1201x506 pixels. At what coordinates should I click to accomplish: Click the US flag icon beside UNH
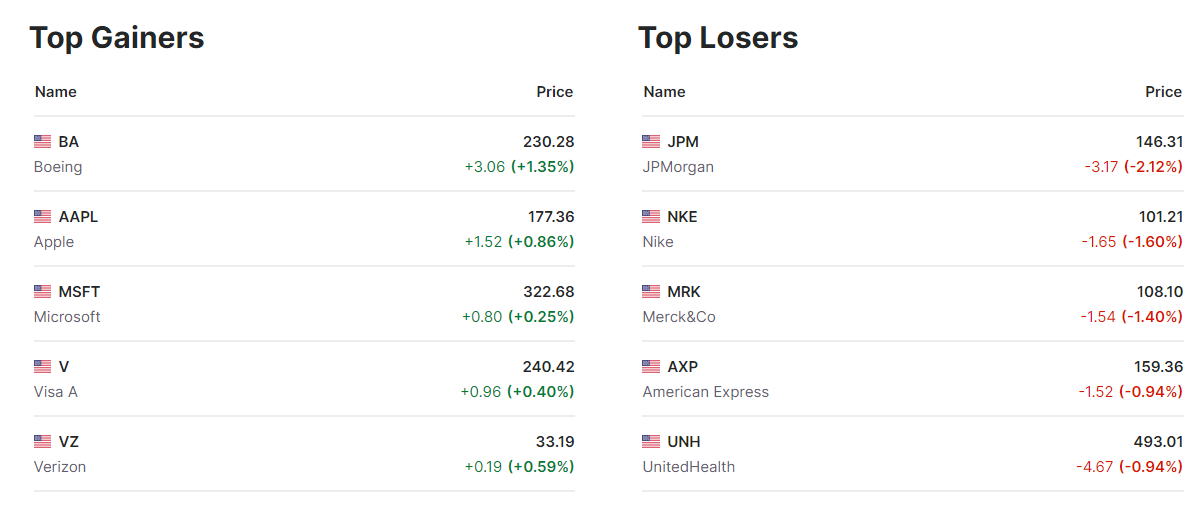[x=651, y=442]
